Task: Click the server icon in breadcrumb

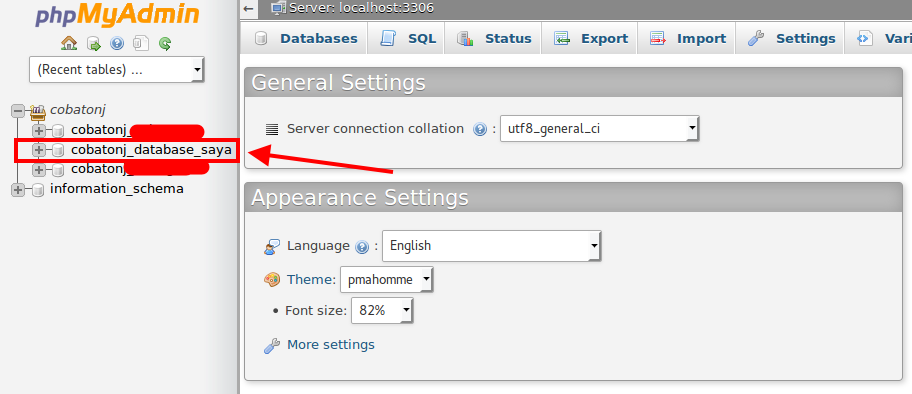Action: [279, 8]
